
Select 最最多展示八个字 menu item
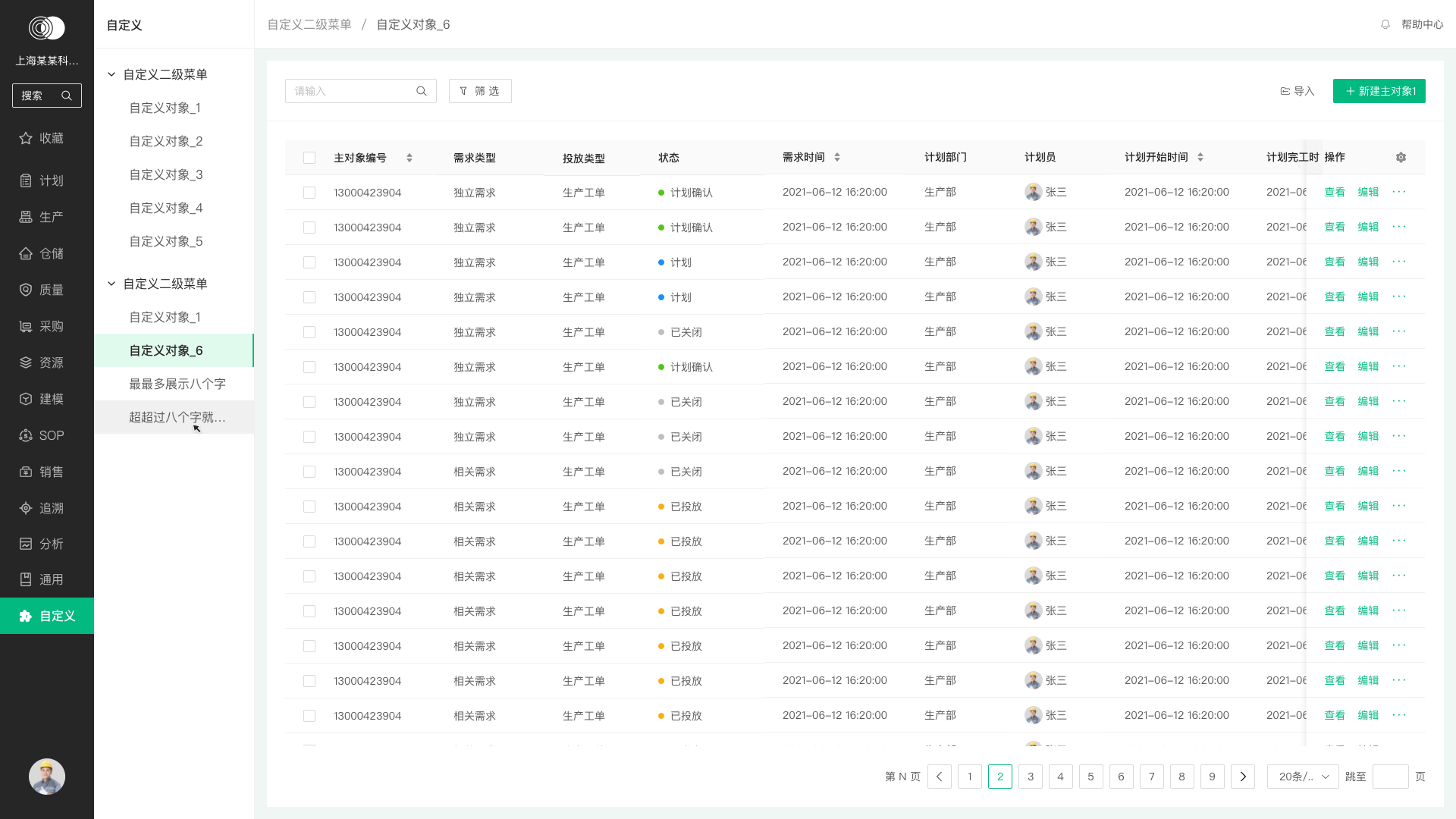pos(177,384)
